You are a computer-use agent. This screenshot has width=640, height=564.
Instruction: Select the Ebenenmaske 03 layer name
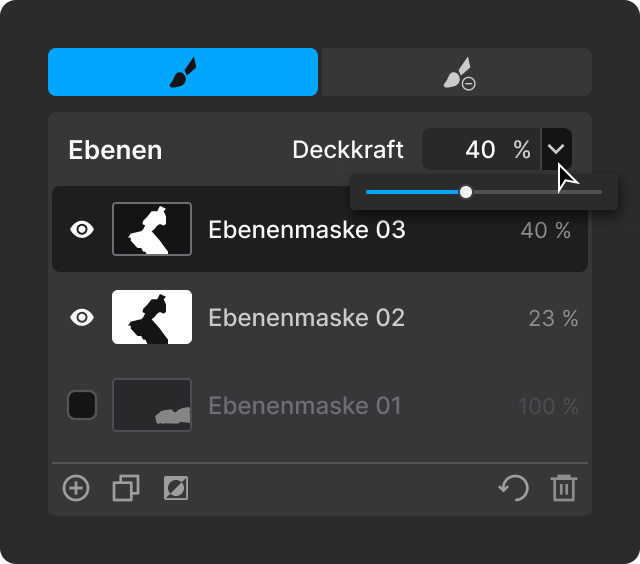(x=307, y=230)
